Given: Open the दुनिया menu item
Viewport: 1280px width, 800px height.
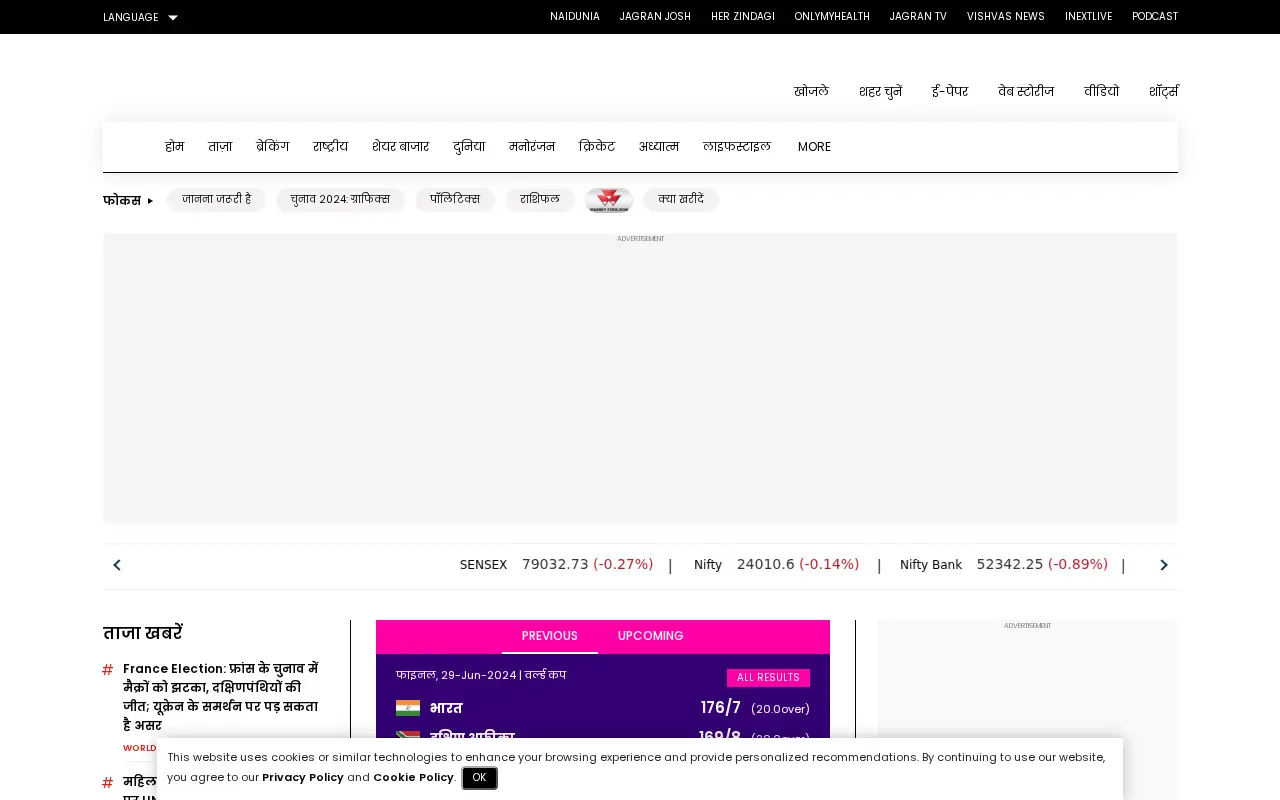Looking at the screenshot, I should tap(469, 147).
